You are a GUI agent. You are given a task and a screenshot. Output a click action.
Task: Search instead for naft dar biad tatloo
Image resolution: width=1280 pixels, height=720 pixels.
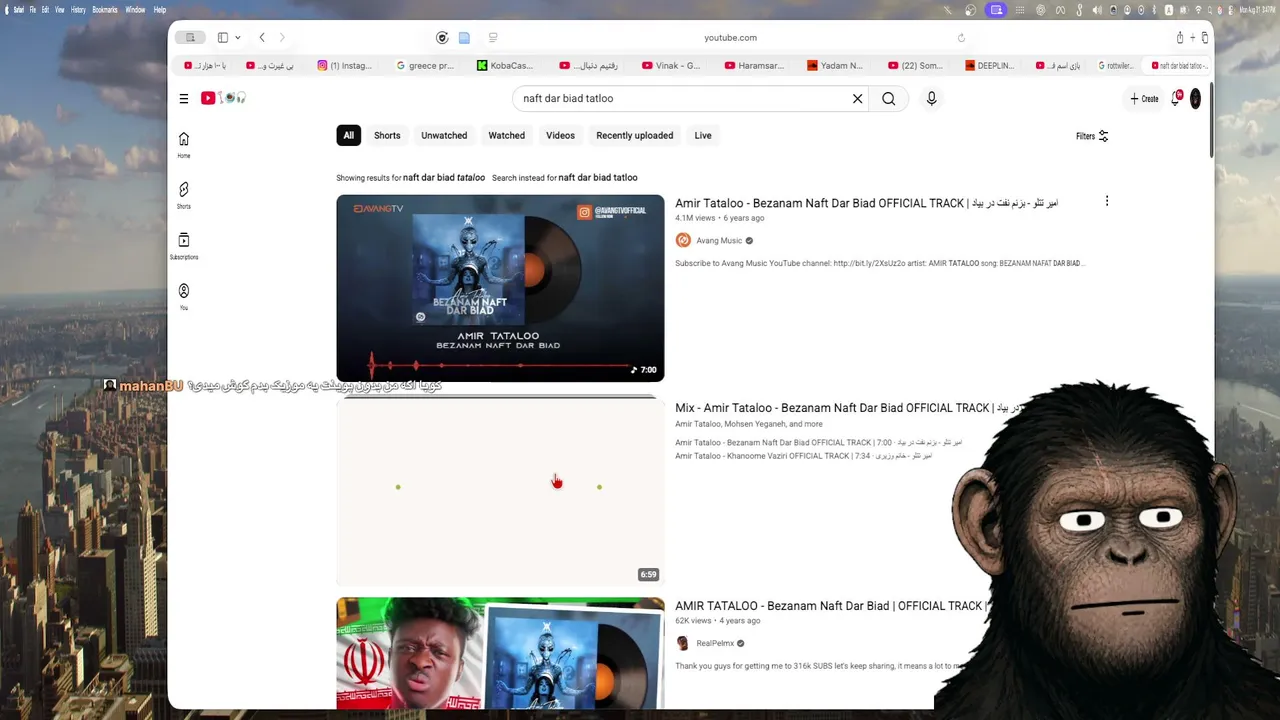(x=598, y=178)
